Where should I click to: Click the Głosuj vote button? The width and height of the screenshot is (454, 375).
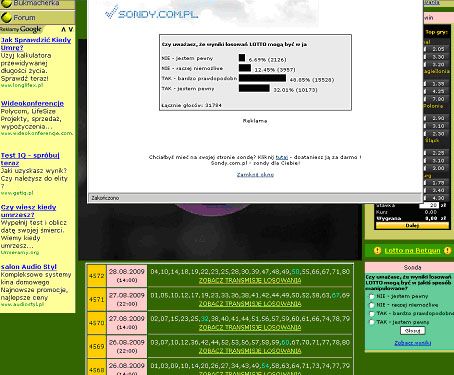[413, 331]
